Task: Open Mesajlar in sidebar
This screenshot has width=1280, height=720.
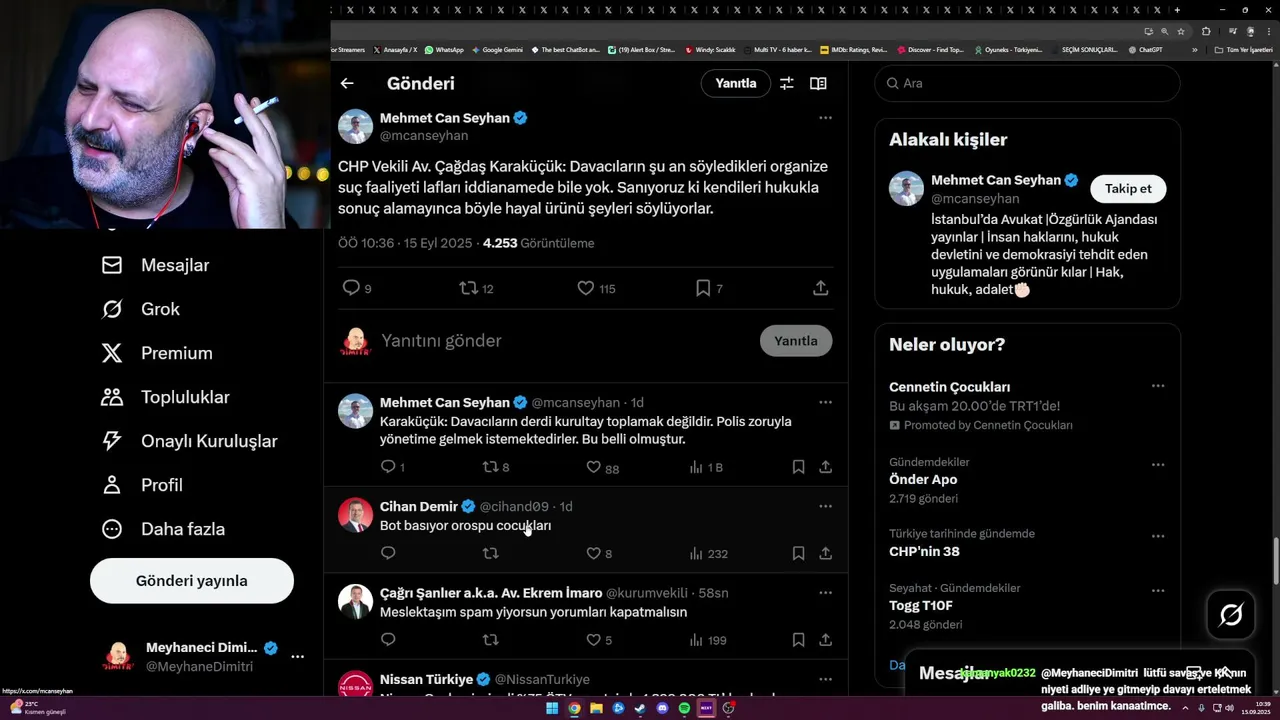Action: point(155,265)
